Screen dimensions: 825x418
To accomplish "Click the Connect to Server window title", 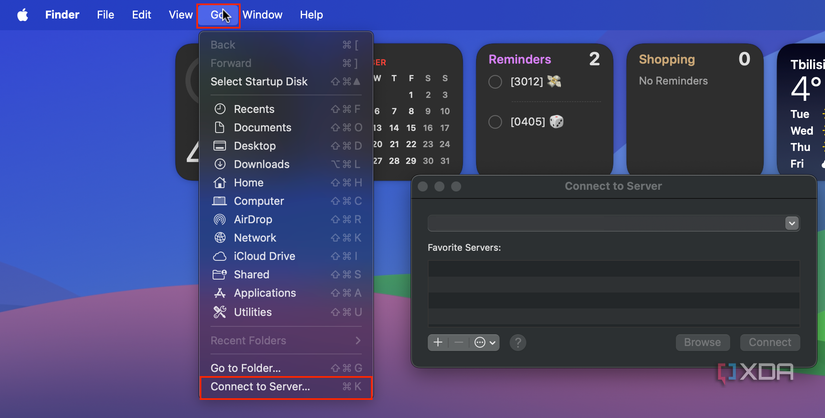I will (x=613, y=186).
